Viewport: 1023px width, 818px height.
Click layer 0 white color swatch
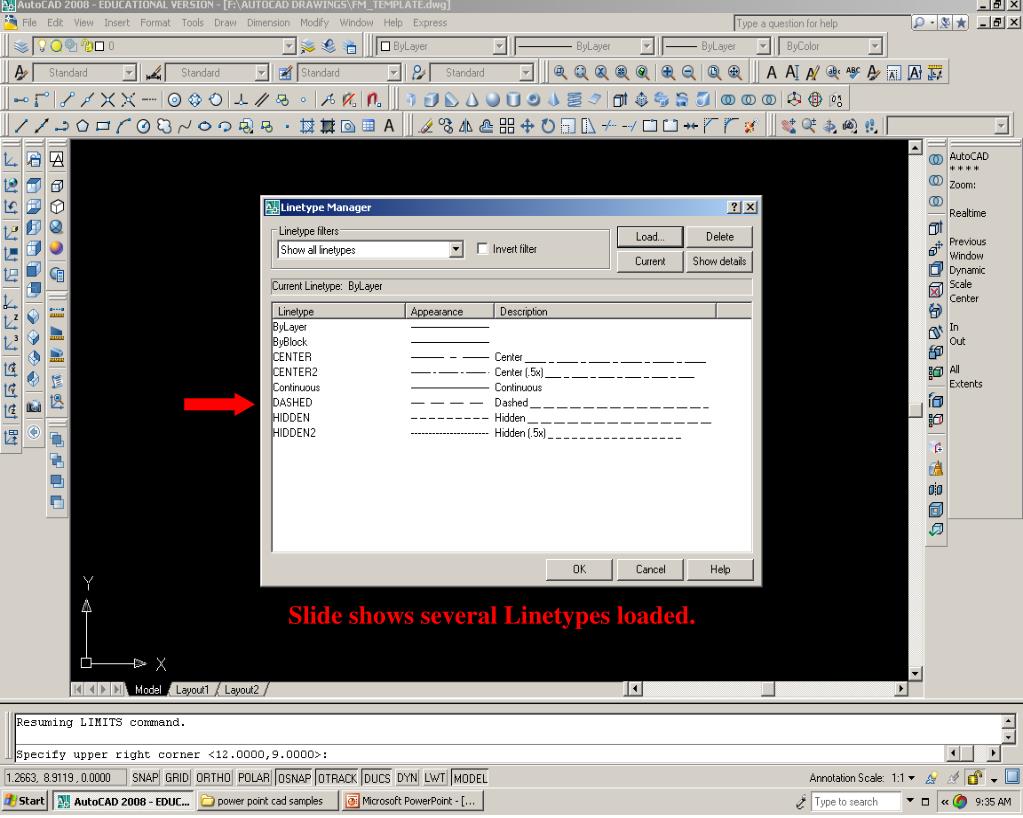point(100,46)
